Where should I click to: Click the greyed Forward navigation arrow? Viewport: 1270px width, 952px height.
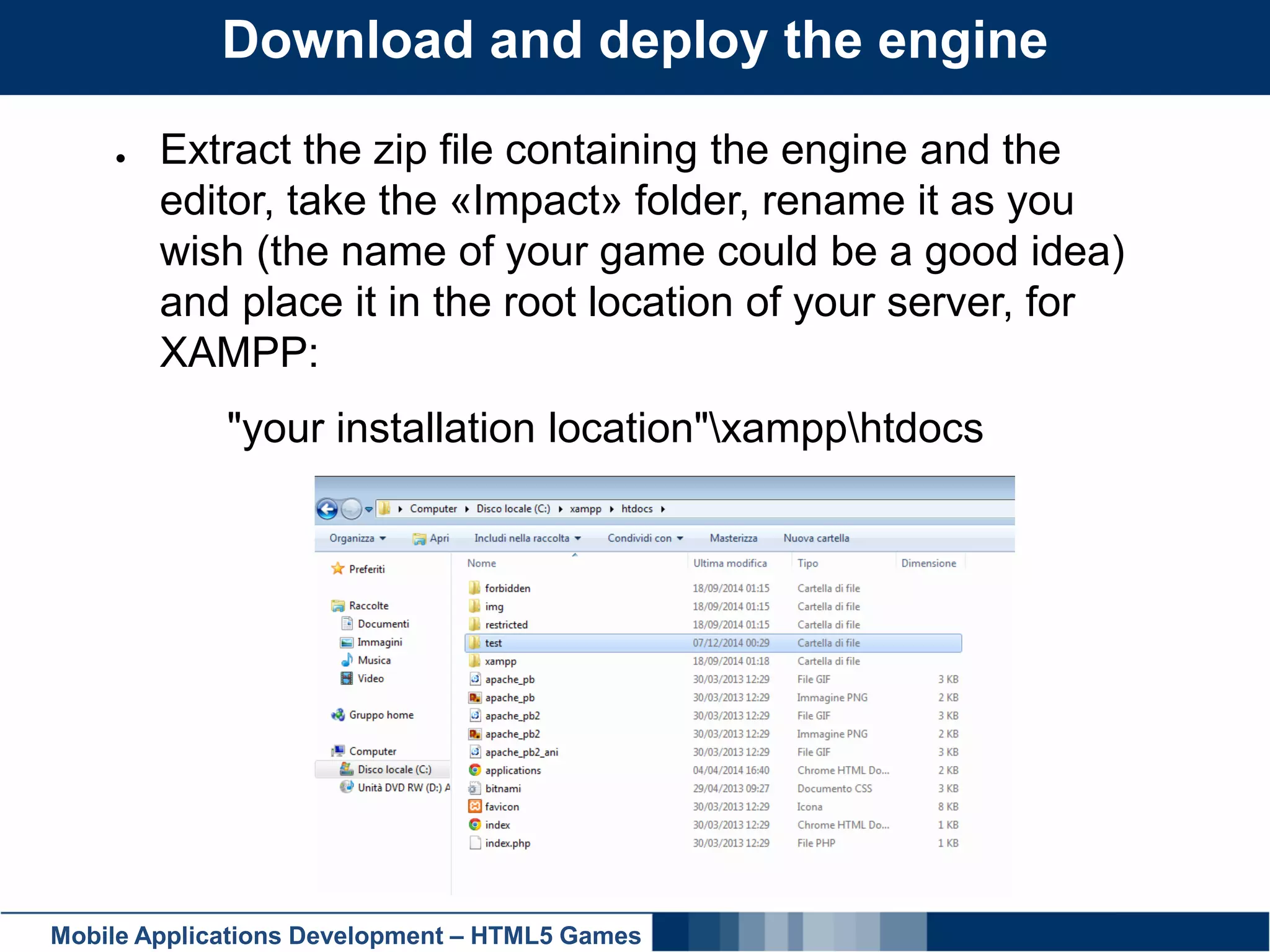point(351,509)
